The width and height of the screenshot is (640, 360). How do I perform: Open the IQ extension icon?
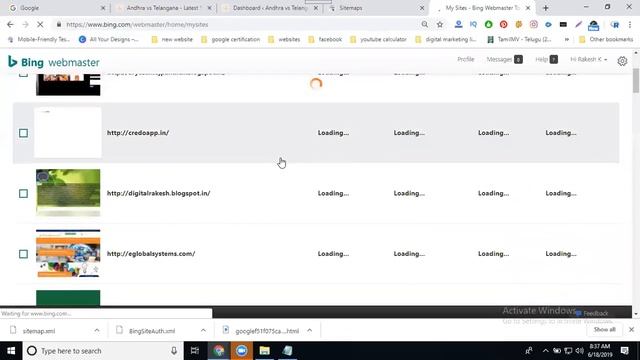473,24
